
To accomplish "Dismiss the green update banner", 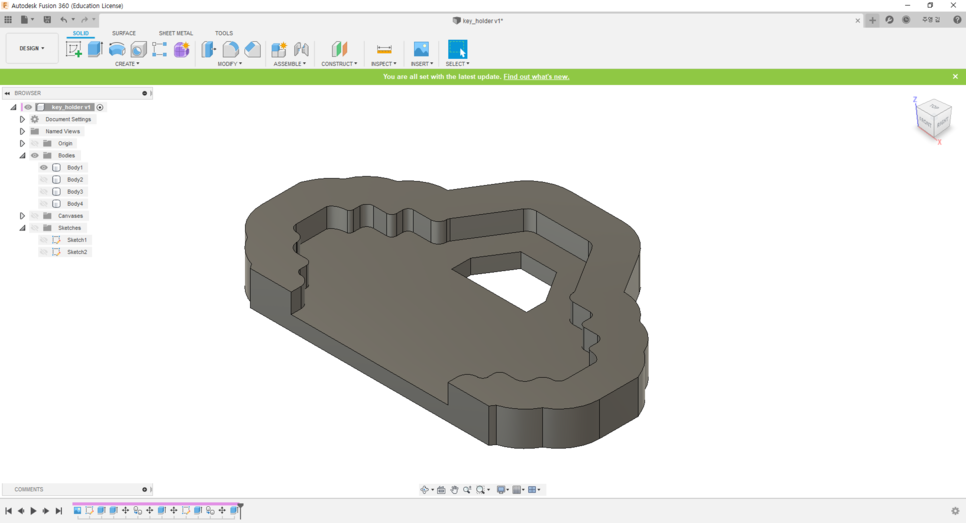I will [x=955, y=76].
